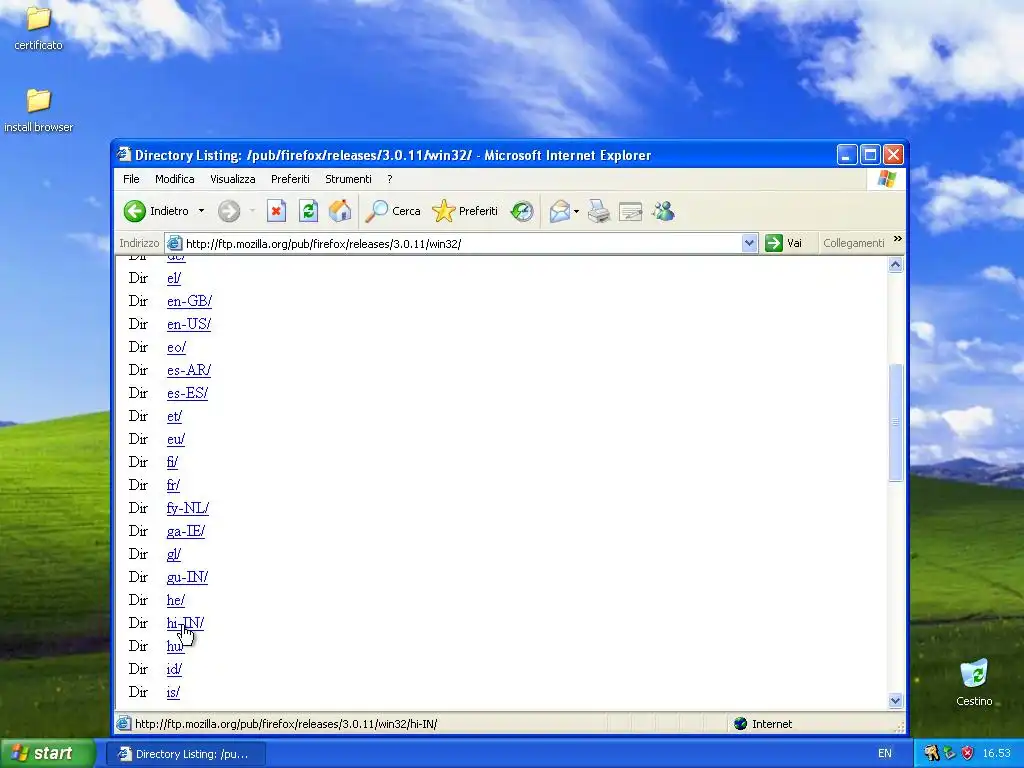Open the File menu
This screenshot has height=768, width=1024.
(131, 179)
